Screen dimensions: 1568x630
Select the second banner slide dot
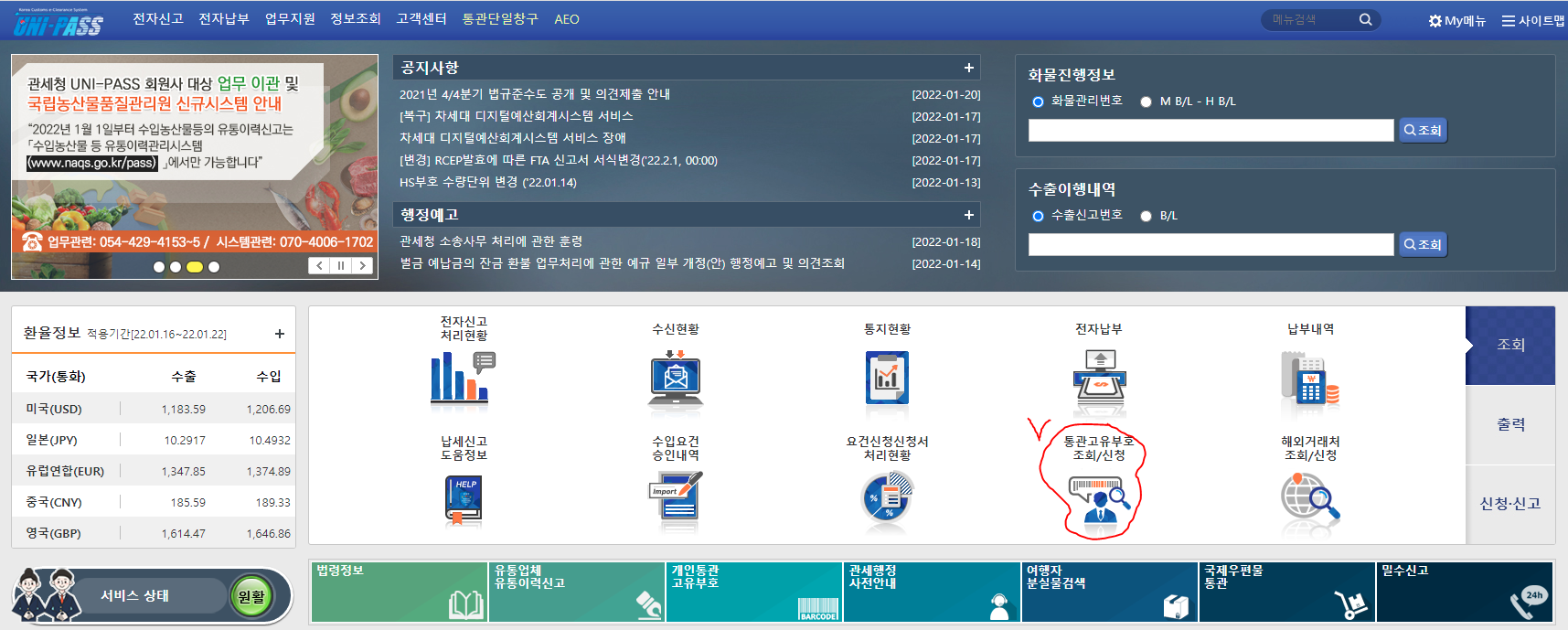(176, 267)
